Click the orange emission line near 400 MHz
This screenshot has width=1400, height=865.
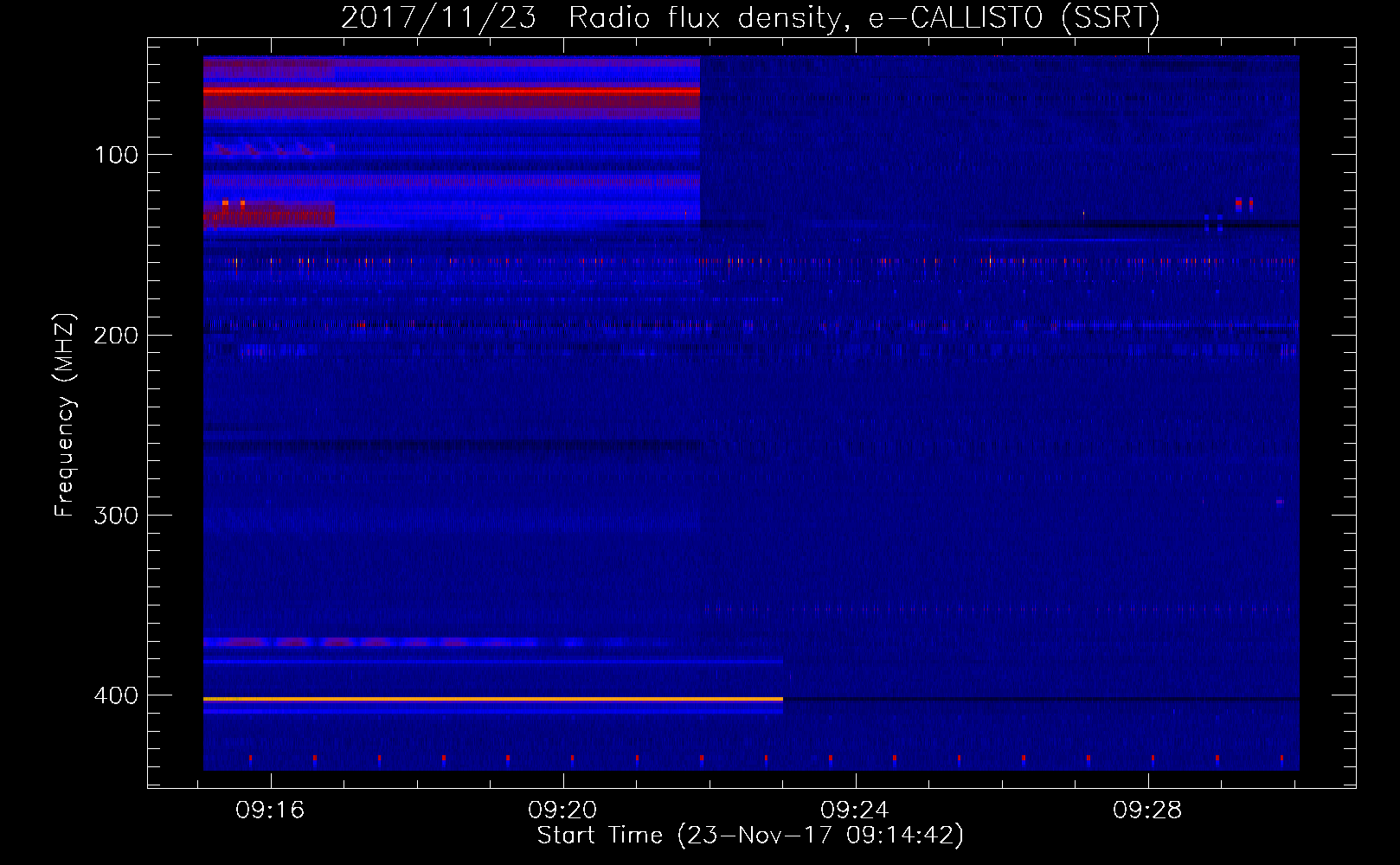[493, 698]
